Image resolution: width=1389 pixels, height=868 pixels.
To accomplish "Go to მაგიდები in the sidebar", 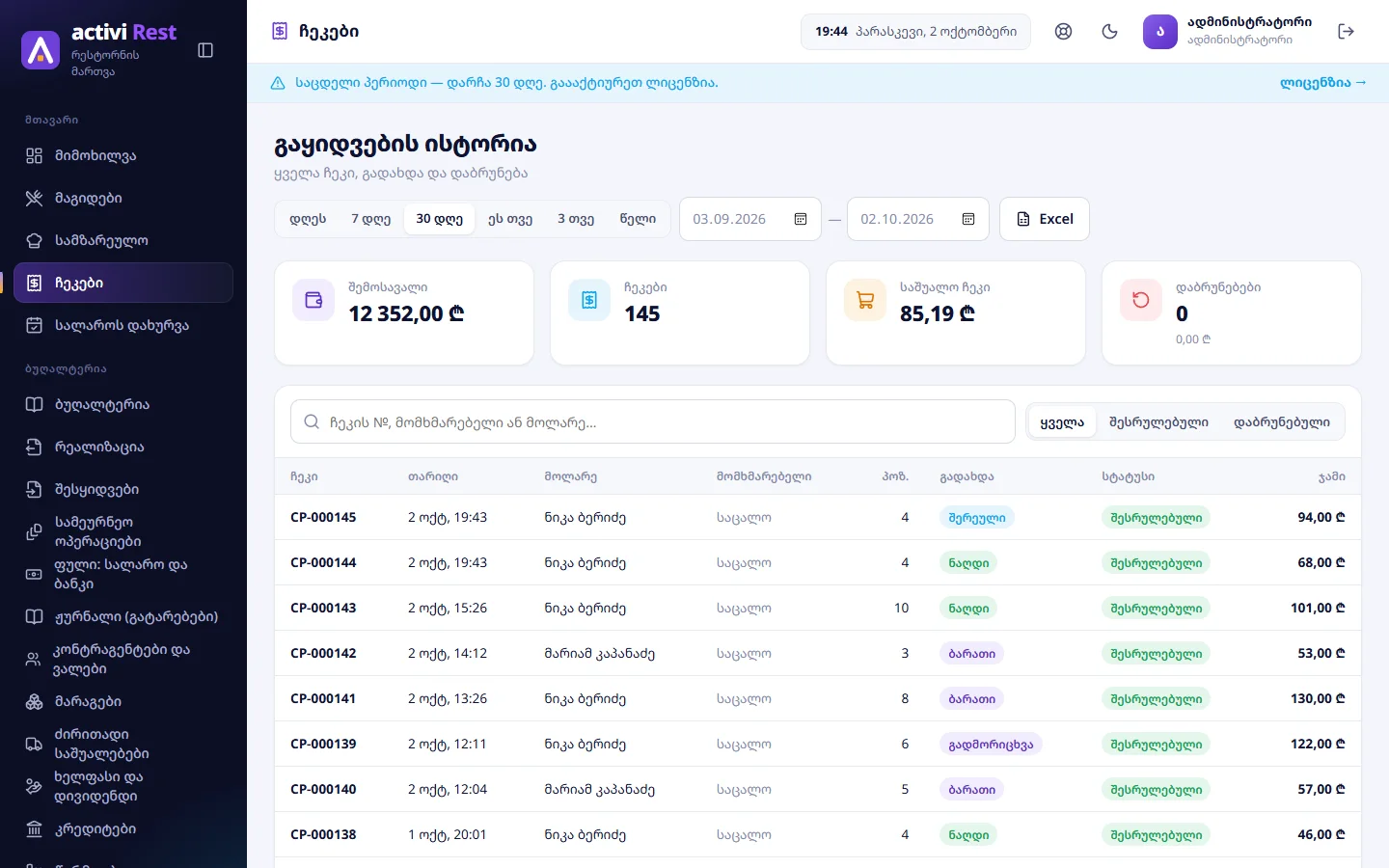I will [123, 198].
